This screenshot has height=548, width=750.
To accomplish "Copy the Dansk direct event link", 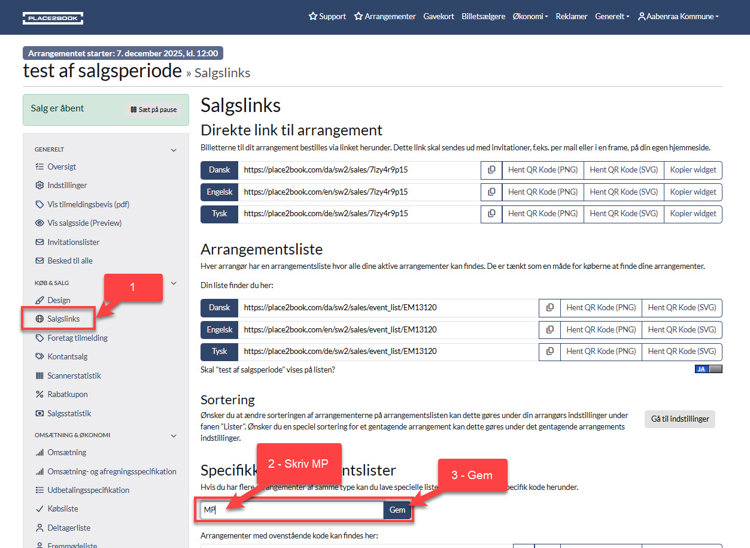I will click(491, 170).
